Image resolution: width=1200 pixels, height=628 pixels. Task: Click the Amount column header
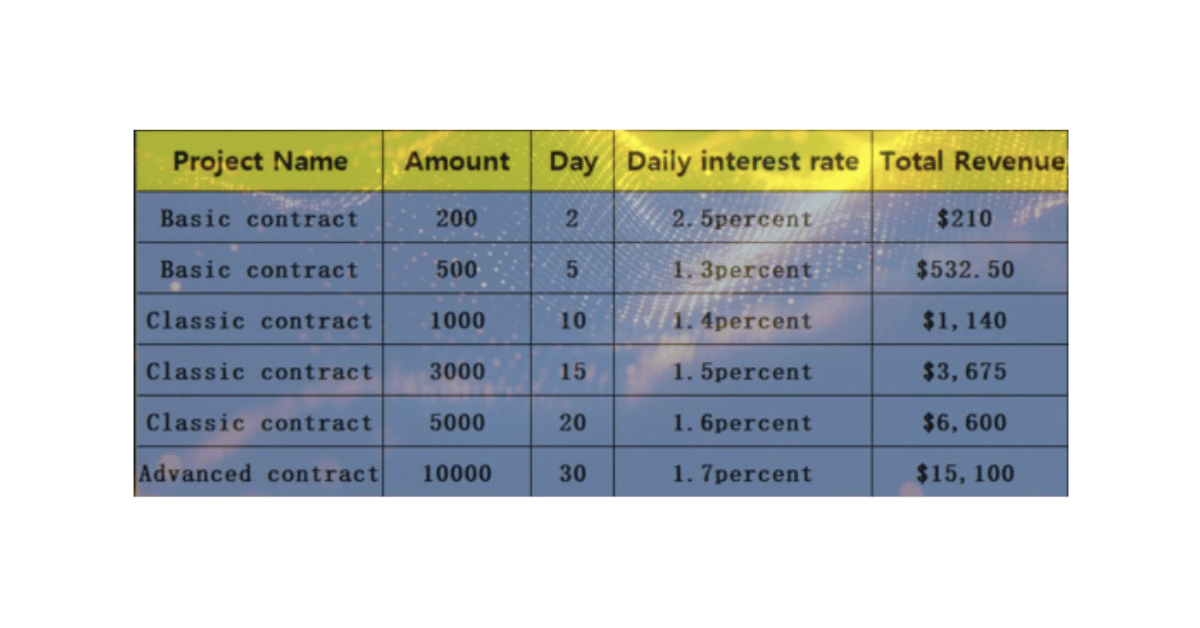tap(457, 161)
